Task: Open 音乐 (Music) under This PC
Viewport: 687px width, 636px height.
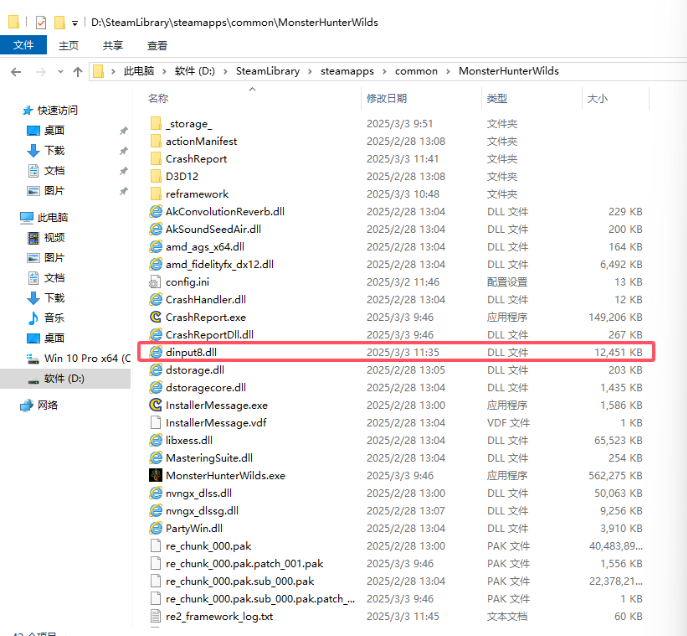Action: (x=53, y=318)
